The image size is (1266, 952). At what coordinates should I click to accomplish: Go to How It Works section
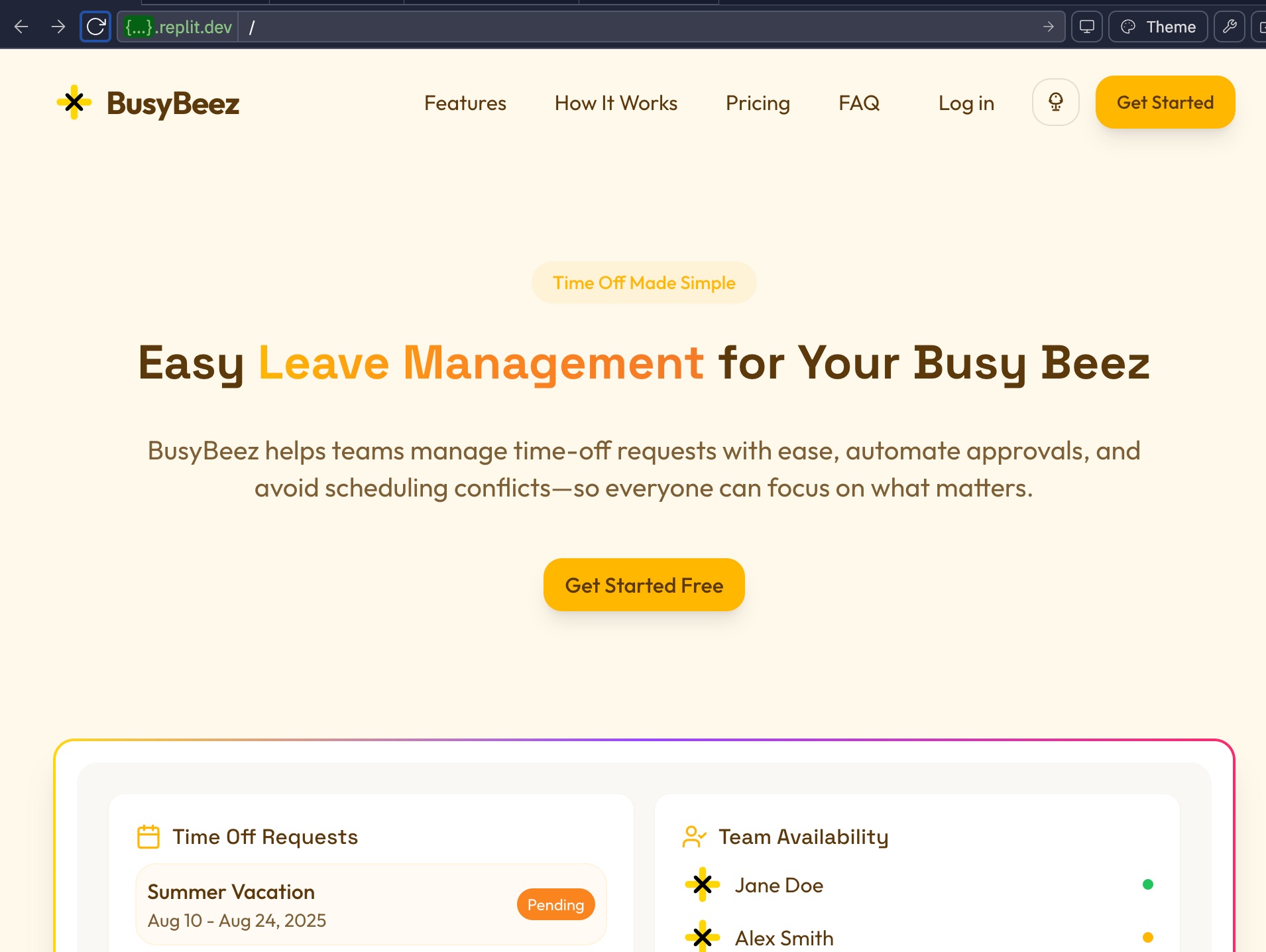(x=616, y=103)
